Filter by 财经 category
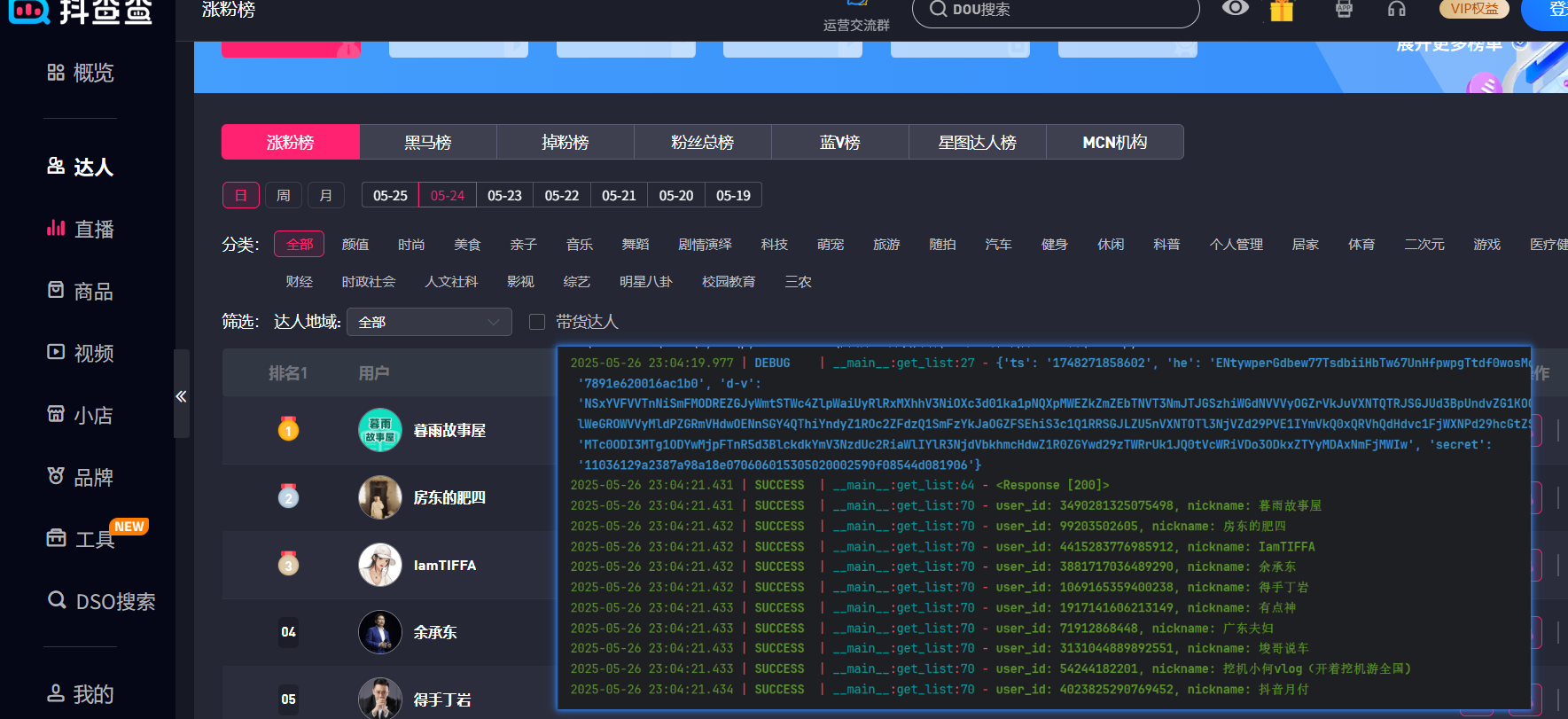This screenshot has width=1568, height=719. (300, 281)
